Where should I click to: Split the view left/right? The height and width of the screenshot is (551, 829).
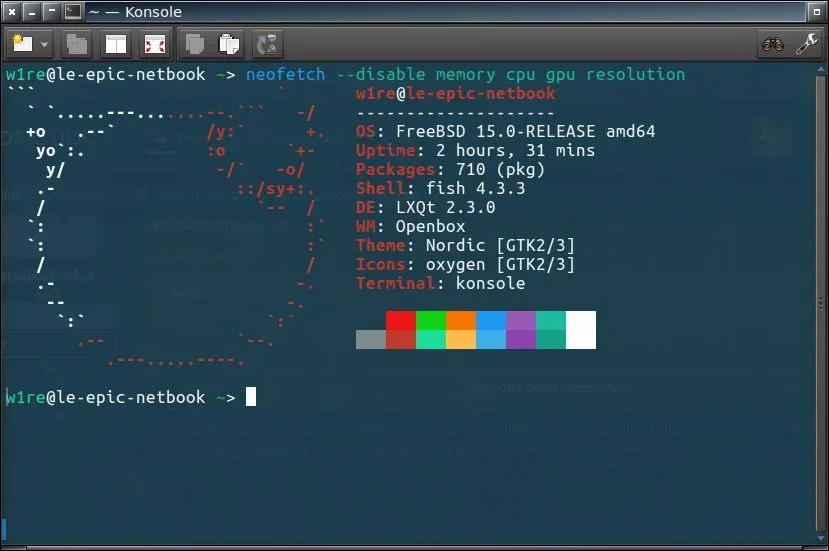pos(116,44)
